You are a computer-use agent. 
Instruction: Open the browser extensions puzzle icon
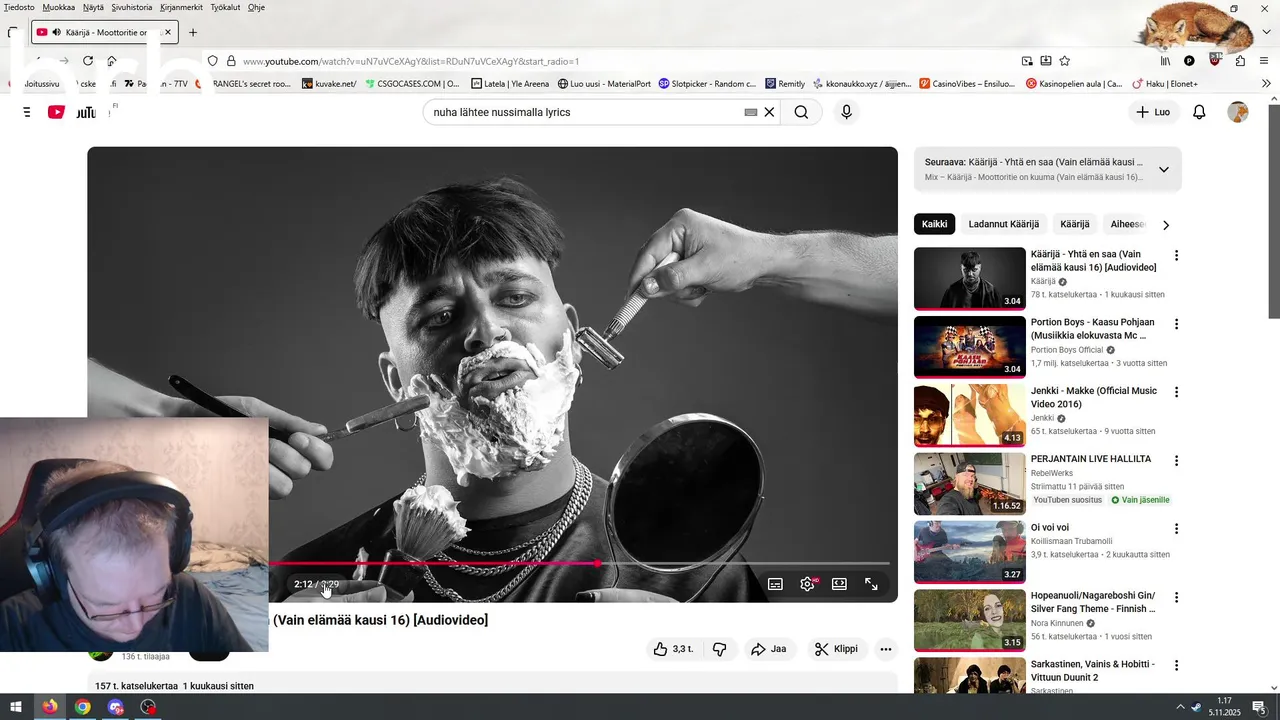[x=1240, y=61]
